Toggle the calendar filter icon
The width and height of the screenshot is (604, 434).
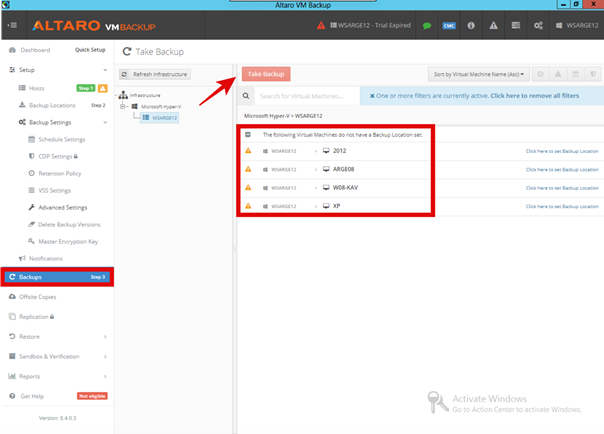pos(575,74)
